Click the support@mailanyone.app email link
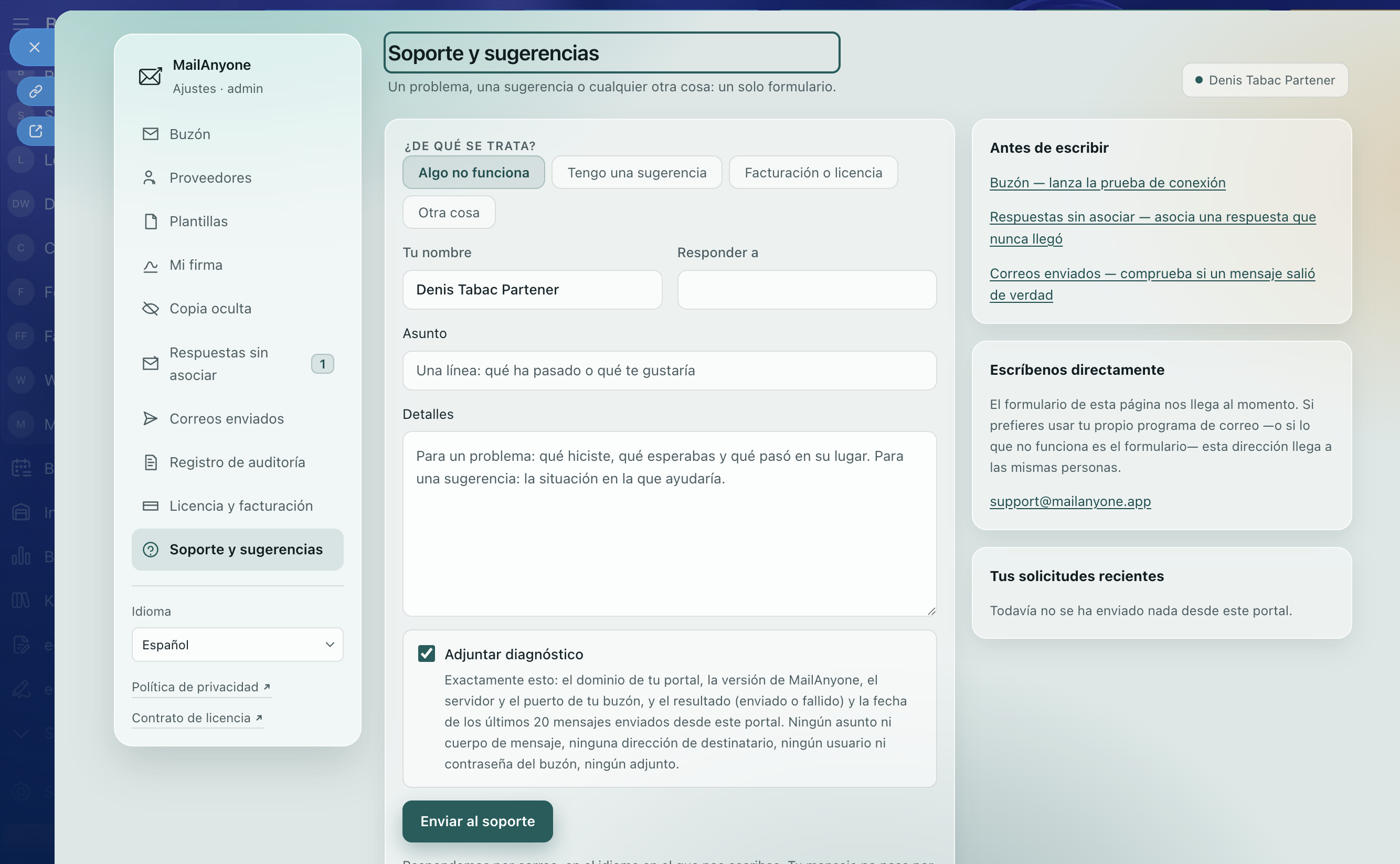 (x=1070, y=501)
